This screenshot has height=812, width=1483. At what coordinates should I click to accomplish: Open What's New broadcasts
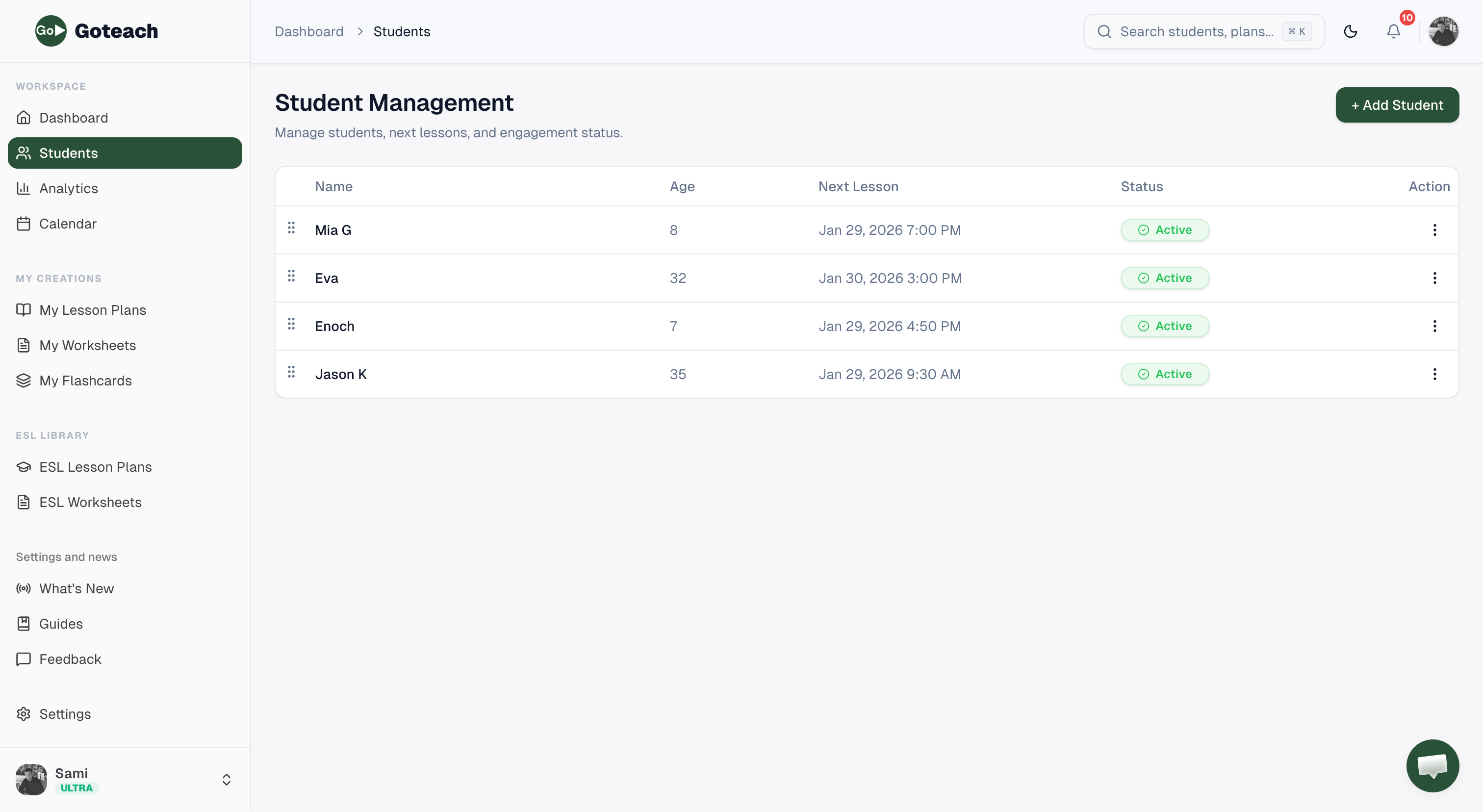(x=76, y=588)
